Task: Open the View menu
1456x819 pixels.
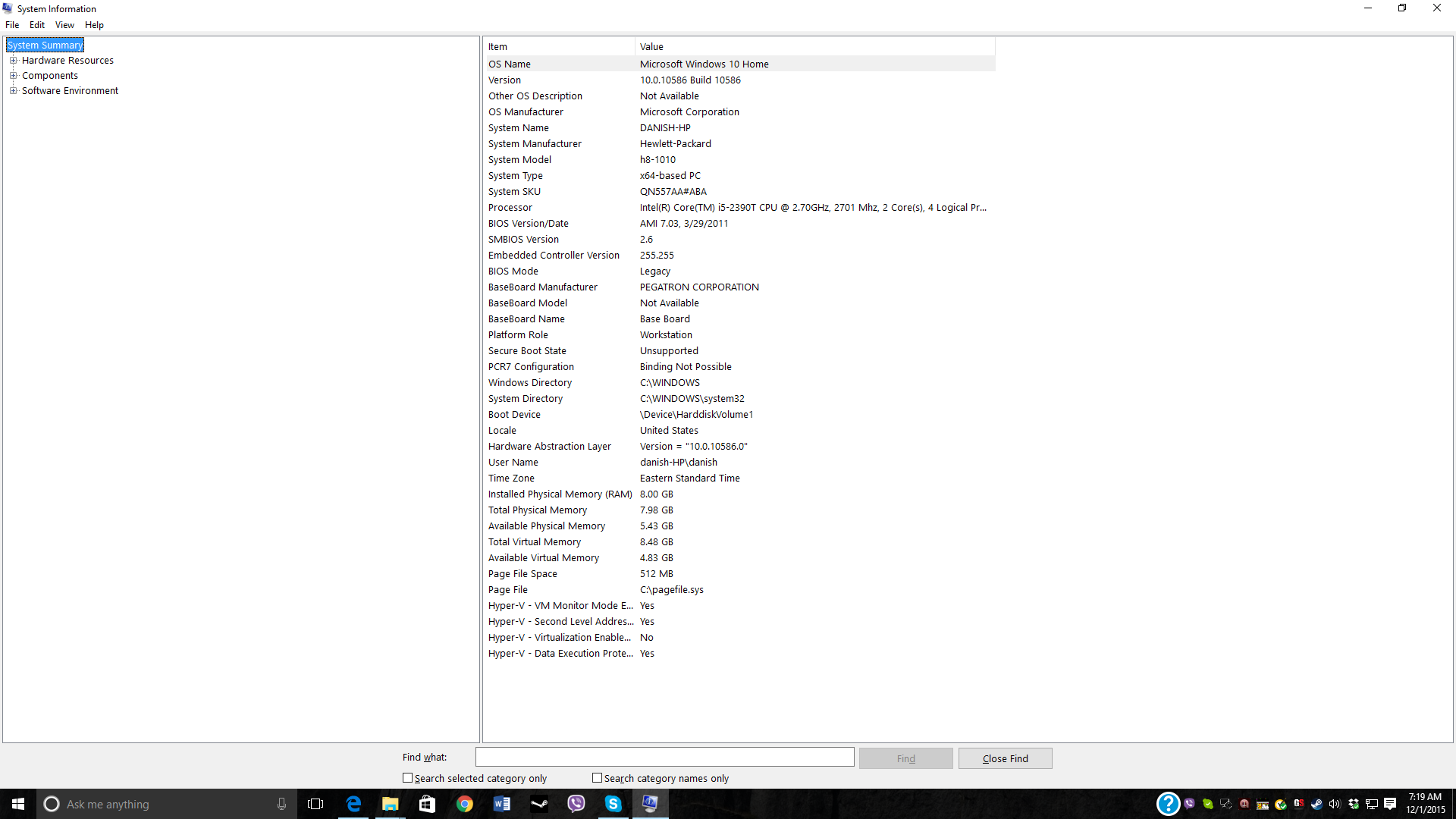Action: [64, 25]
